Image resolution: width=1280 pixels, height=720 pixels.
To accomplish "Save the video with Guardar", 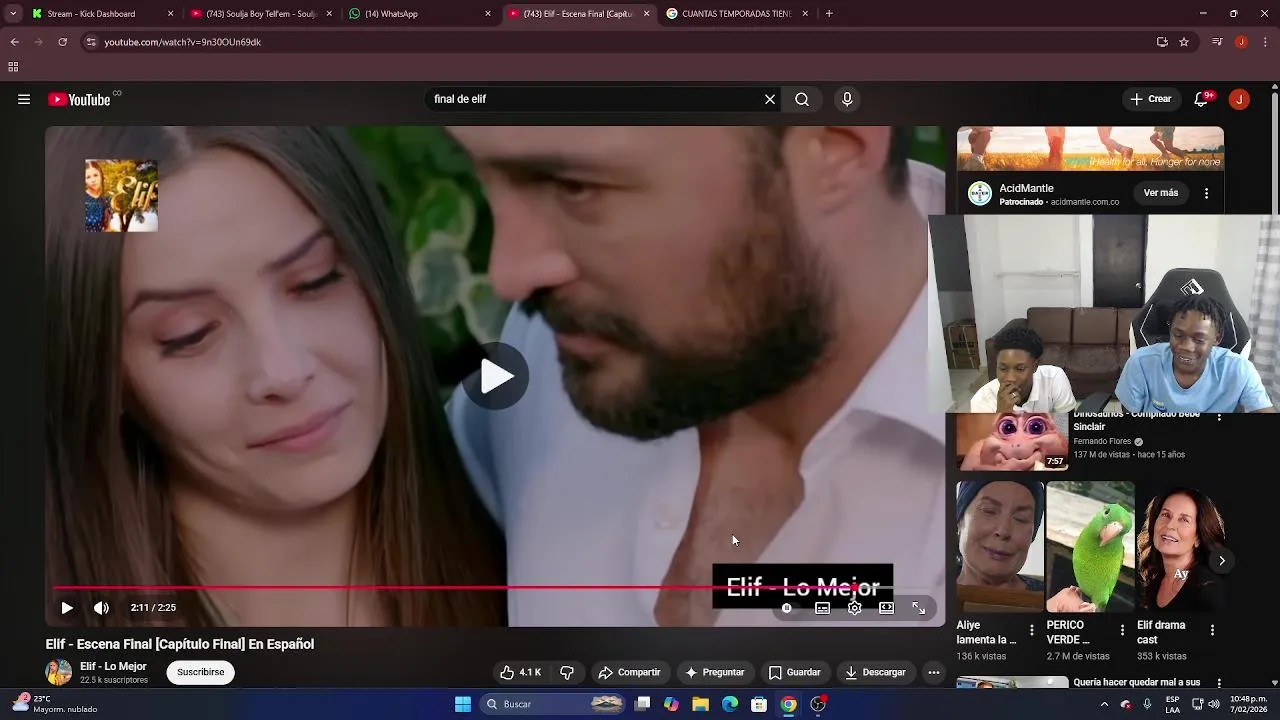I will (794, 672).
